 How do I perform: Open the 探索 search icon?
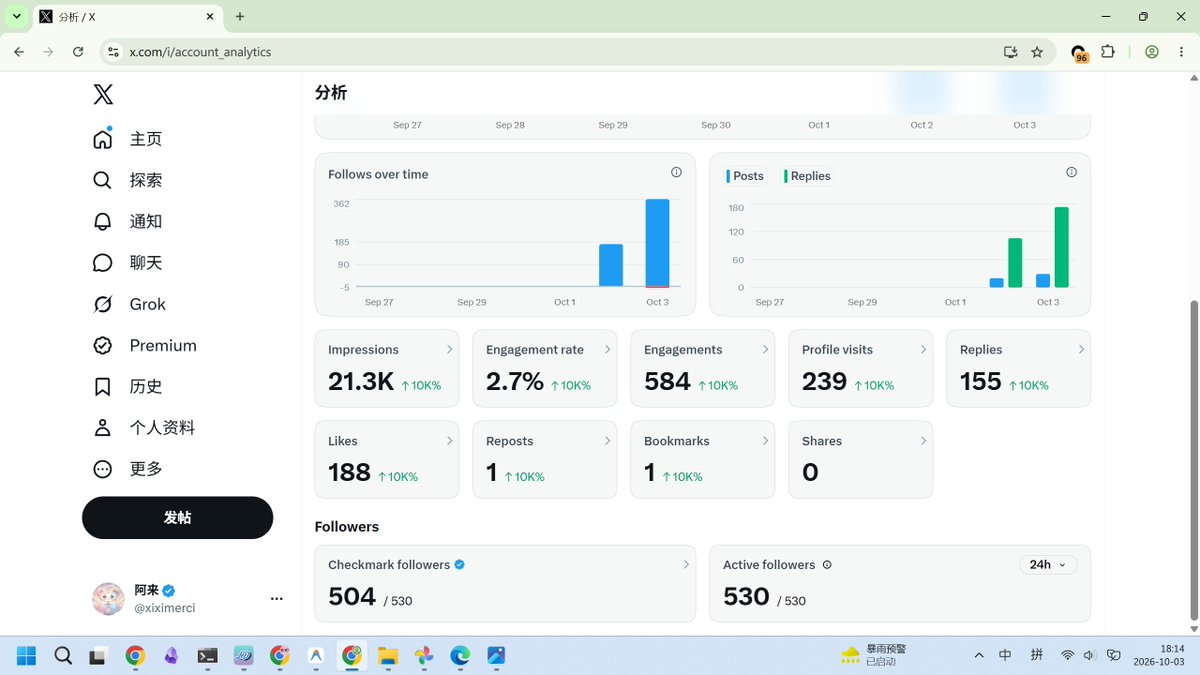102,180
